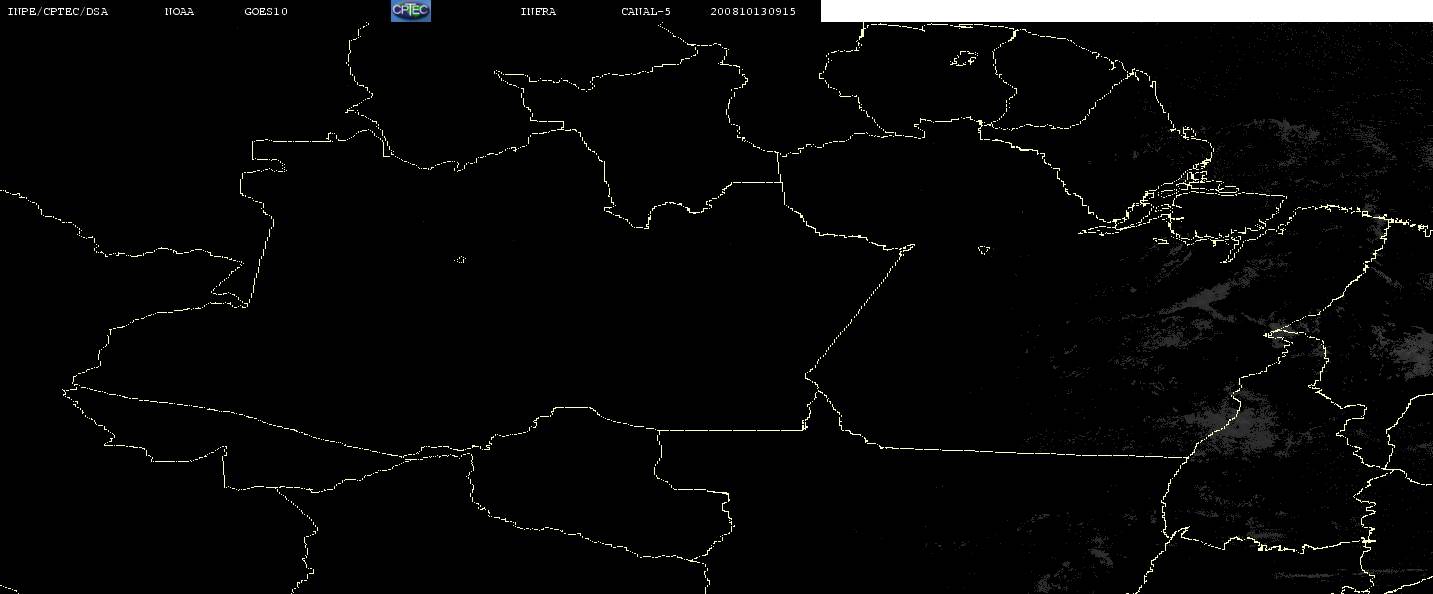
Task: Click the INFRA channel type label
Action: 538,12
